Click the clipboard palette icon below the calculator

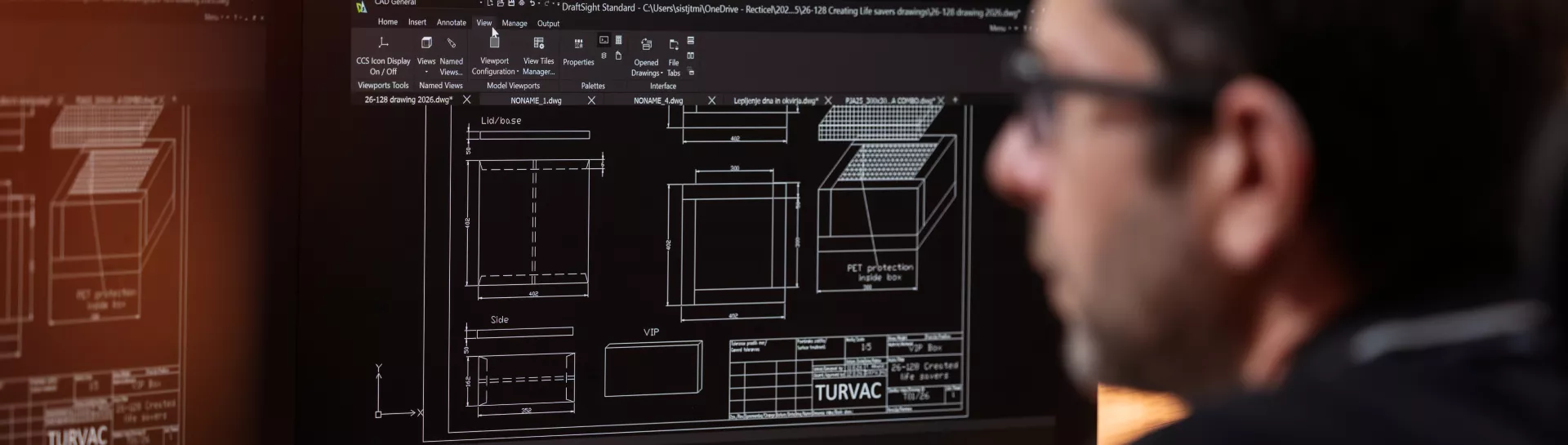618,56
